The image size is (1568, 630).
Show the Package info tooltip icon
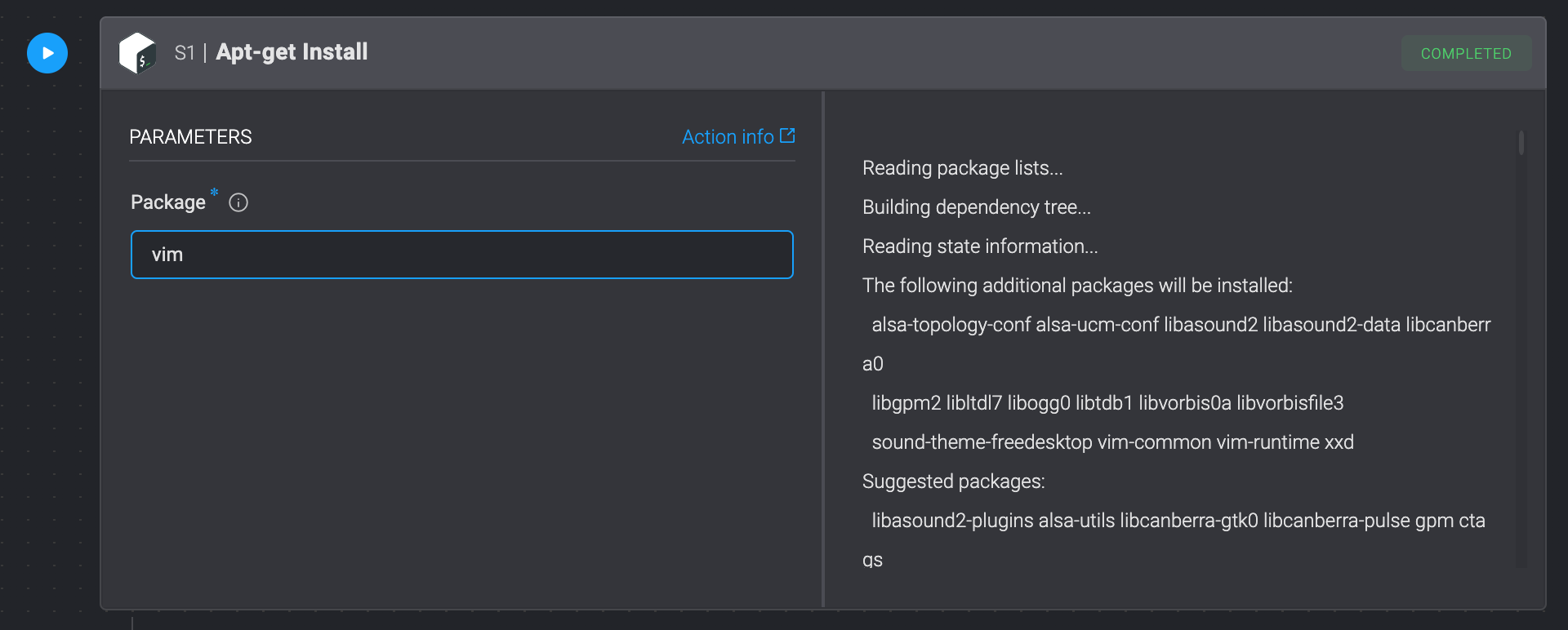(x=238, y=202)
